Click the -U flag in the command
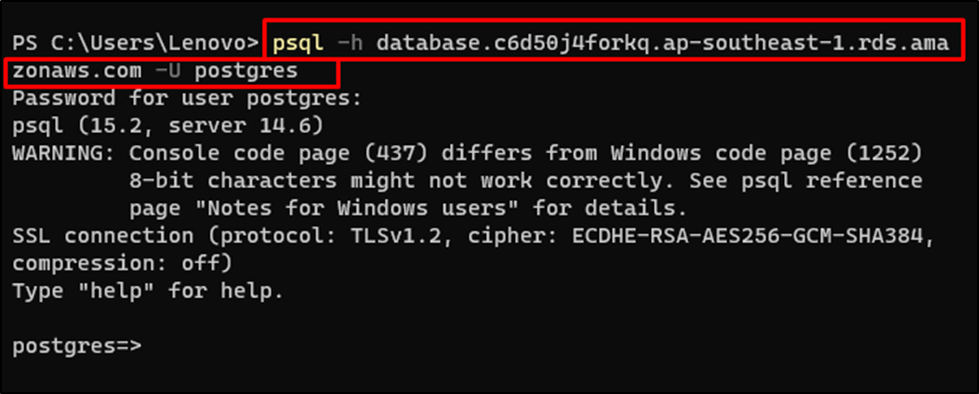Image resolution: width=979 pixels, height=394 pixels. 168,71
